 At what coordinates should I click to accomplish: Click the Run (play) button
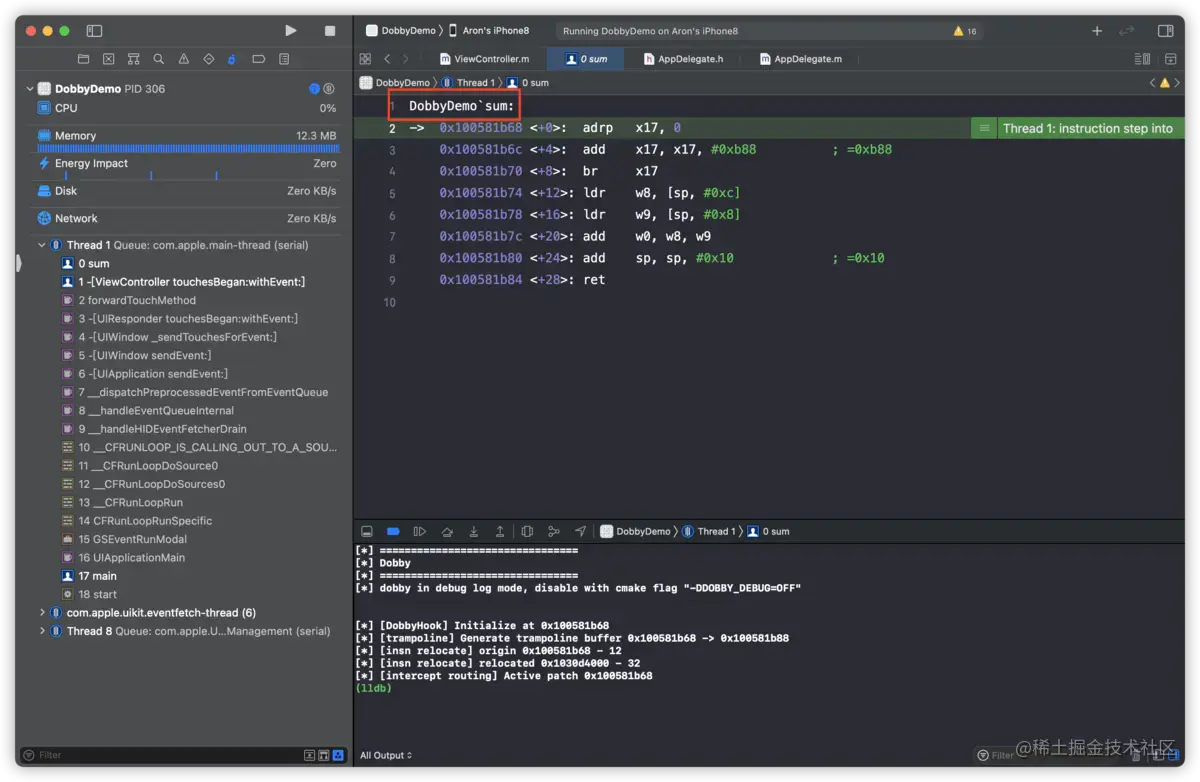(x=290, y=31)
